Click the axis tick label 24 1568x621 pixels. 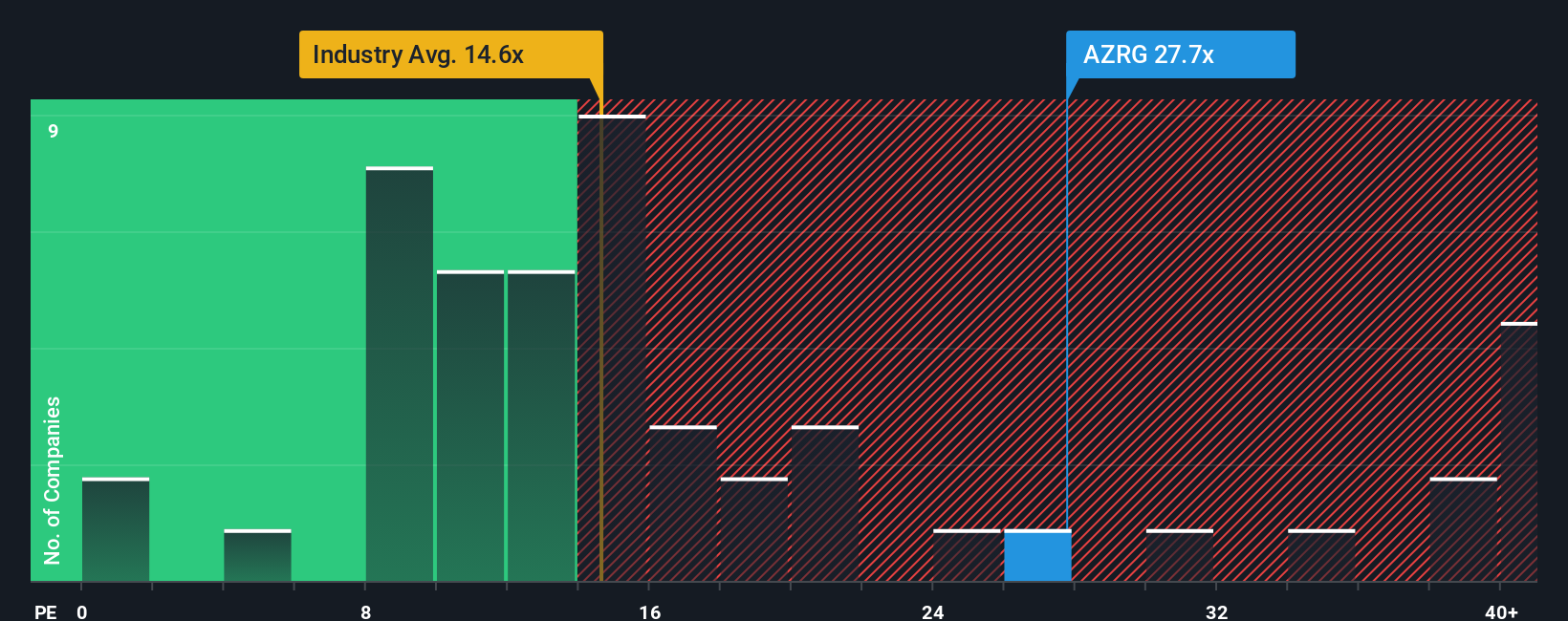[933, 611]
